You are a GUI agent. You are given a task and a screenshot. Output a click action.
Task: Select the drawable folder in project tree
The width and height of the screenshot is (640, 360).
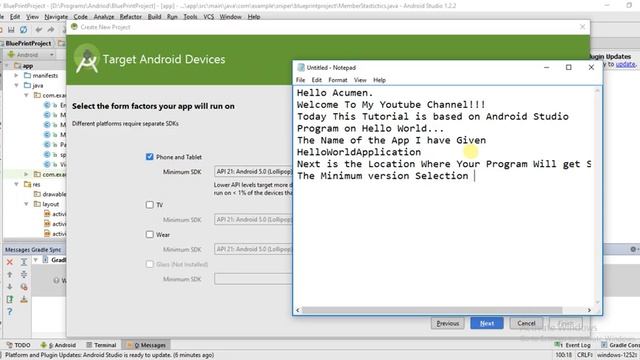tap(49, 194)
